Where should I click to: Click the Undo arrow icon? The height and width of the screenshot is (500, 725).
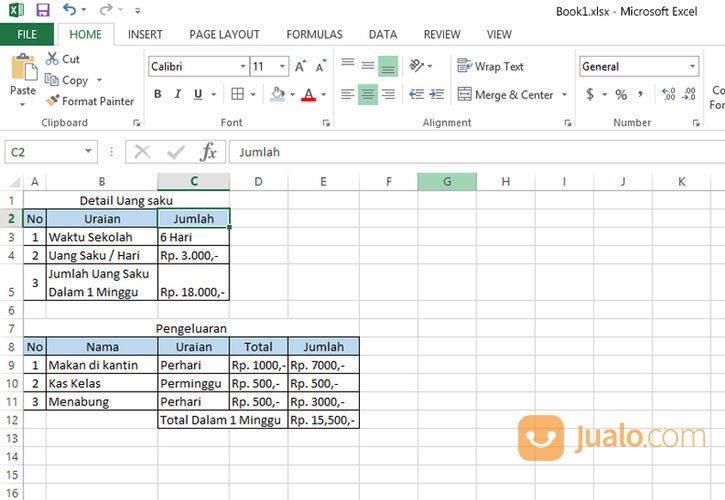(69, 10)
